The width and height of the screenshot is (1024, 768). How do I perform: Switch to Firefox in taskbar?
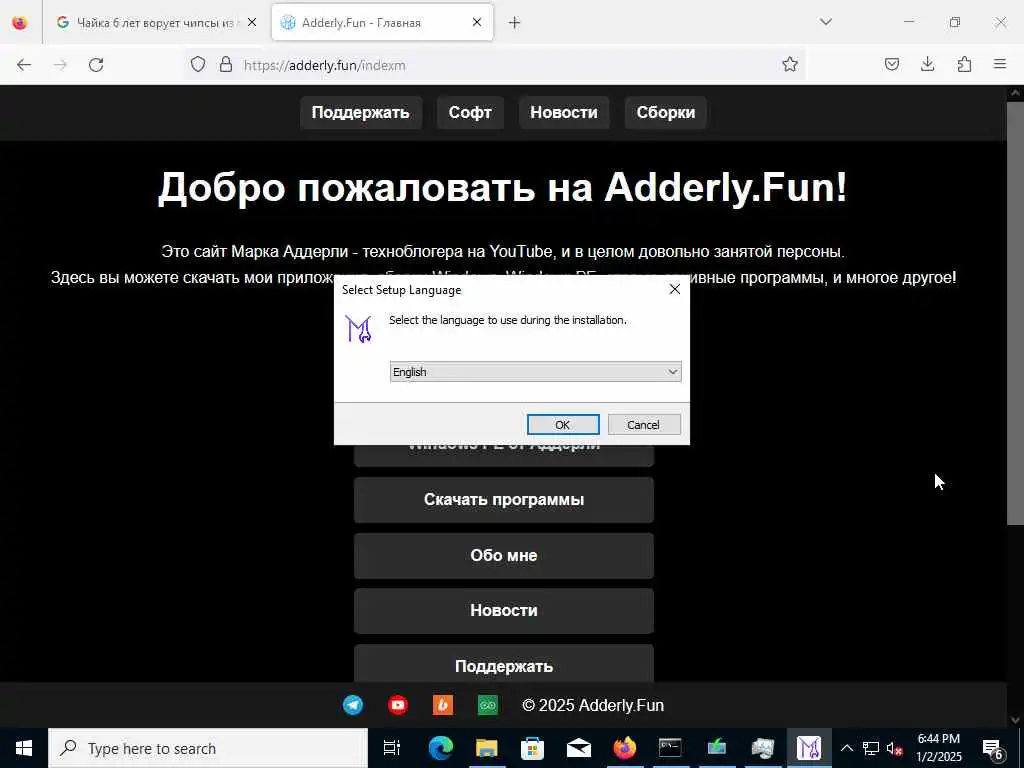624,748
